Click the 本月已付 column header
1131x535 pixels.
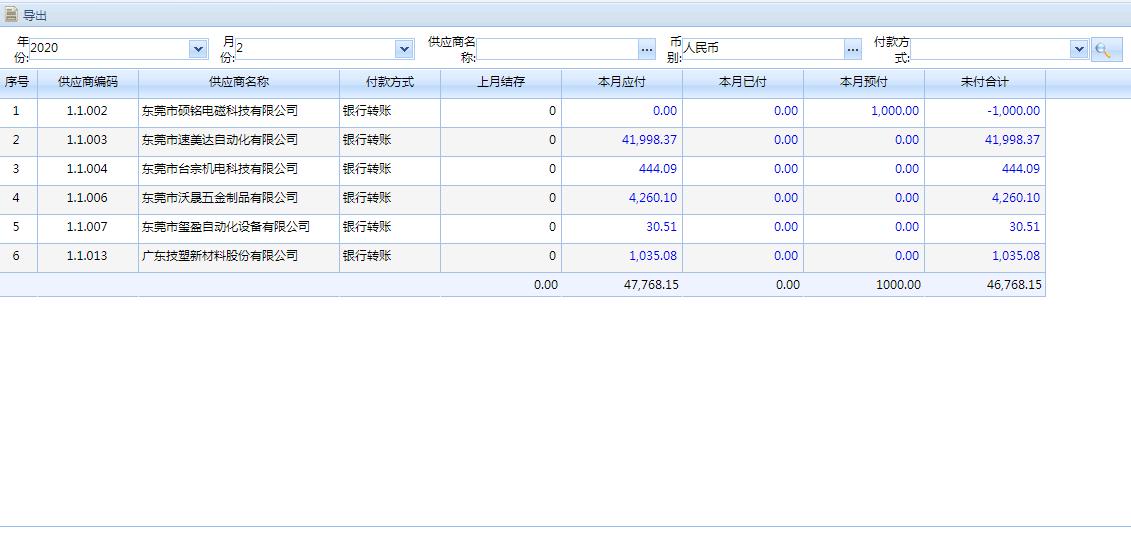tap(743, 83)
